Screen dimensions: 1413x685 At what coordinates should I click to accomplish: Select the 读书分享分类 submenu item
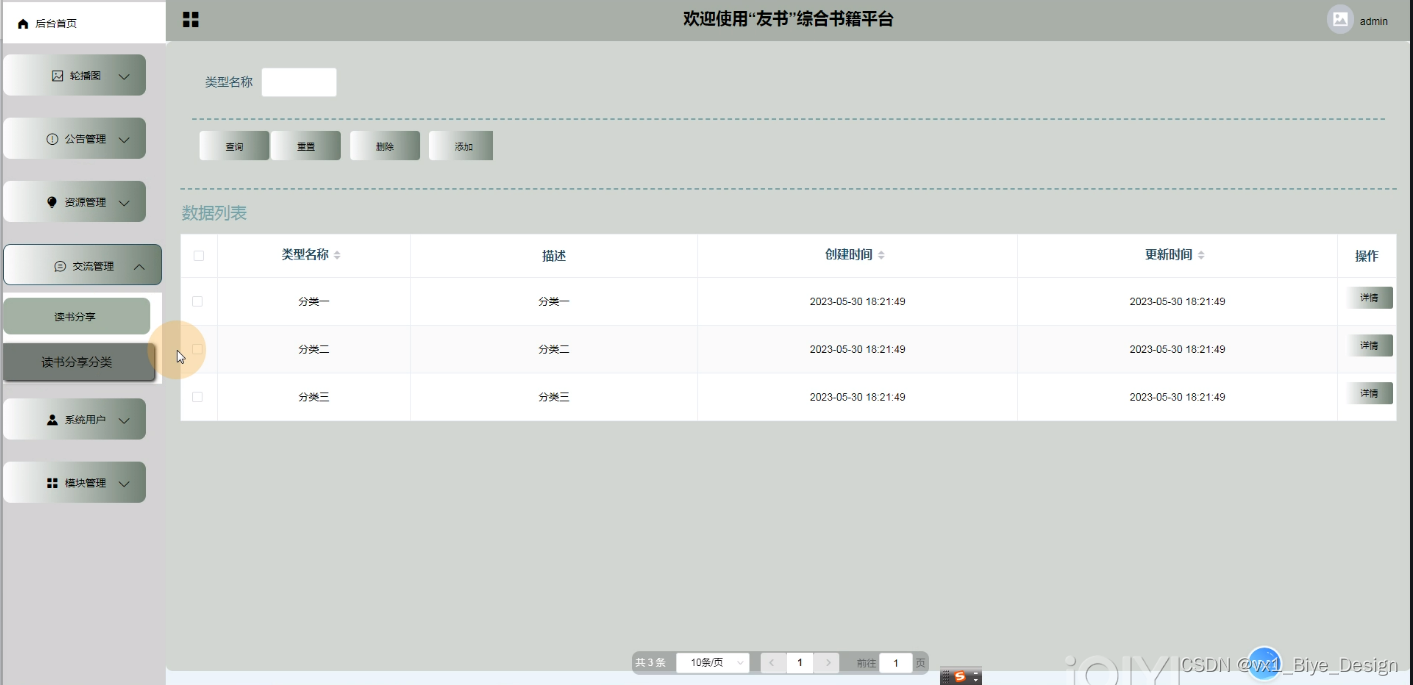coord(79,363)
